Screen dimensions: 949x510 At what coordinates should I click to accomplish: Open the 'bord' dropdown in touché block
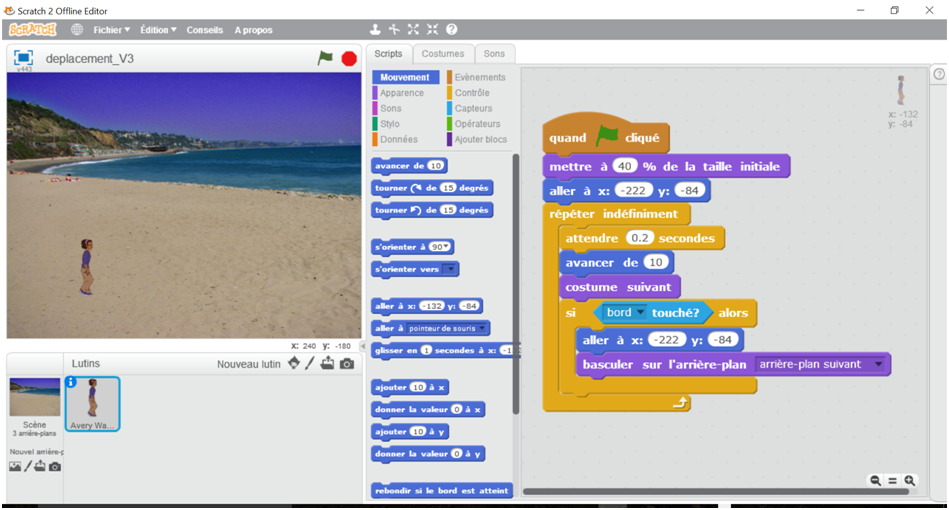(640, 313)
